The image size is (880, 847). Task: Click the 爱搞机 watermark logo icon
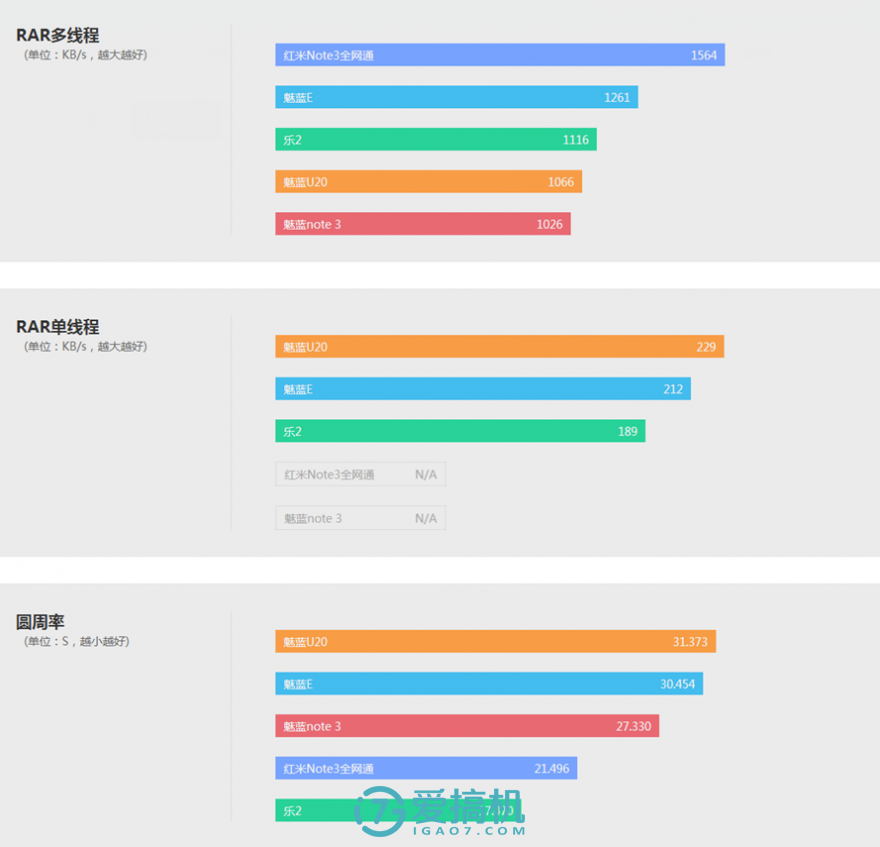point(381,811)
